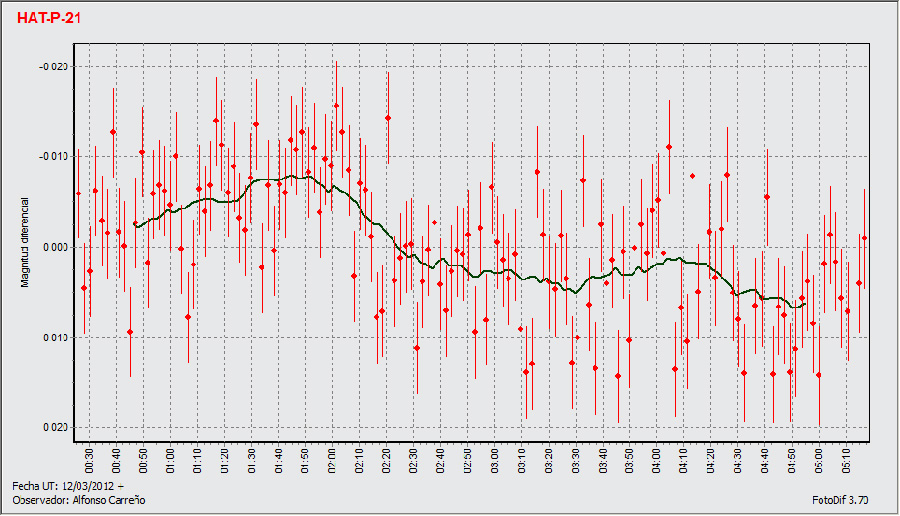Click the HAT-P-21 chart title
Viewport: 900px width, 516px height.
pyautogui.click(x=49, y=19)
